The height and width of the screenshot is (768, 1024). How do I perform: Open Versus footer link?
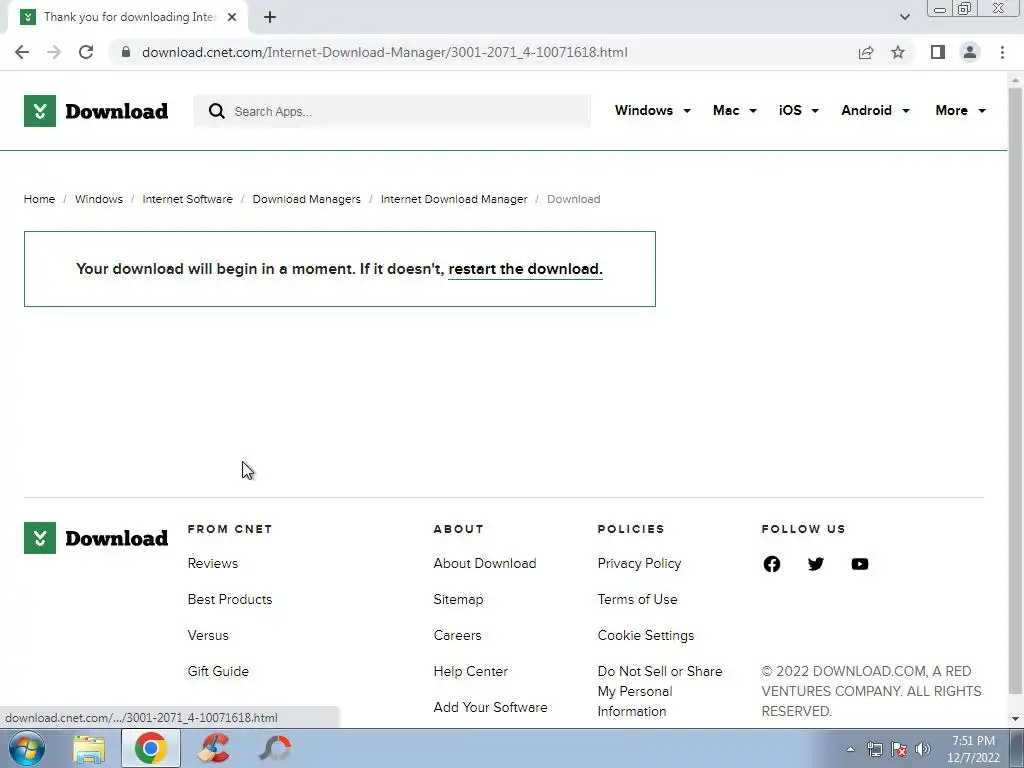(x=208, y=635)
